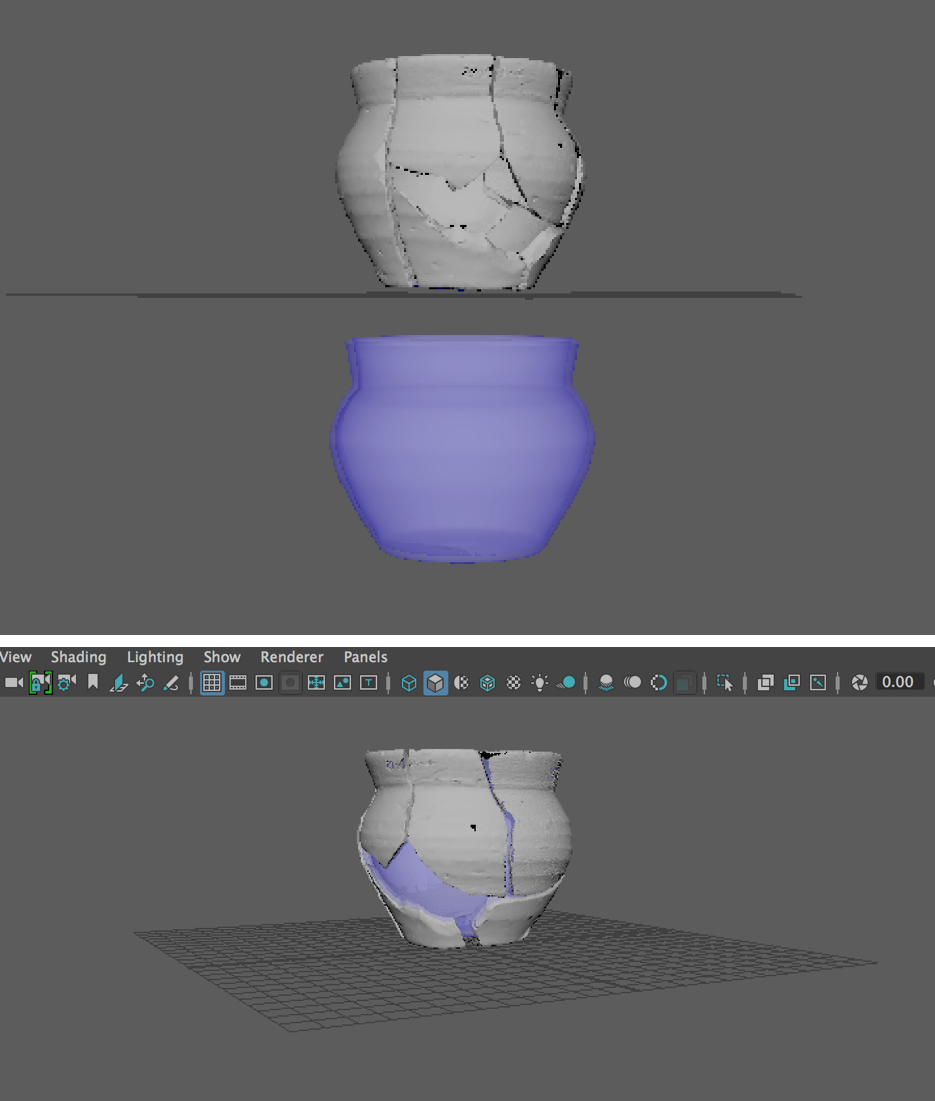Click the Use All Lights bulb icon
Viewport: 935px width, 1101px height.
tap(540, 683)
